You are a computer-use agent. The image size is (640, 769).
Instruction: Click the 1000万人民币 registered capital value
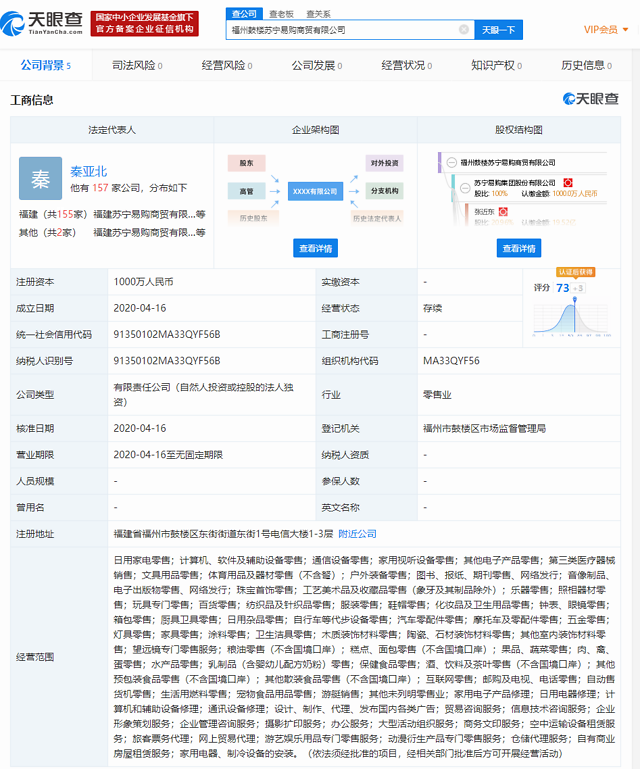[x=143, y=282]
